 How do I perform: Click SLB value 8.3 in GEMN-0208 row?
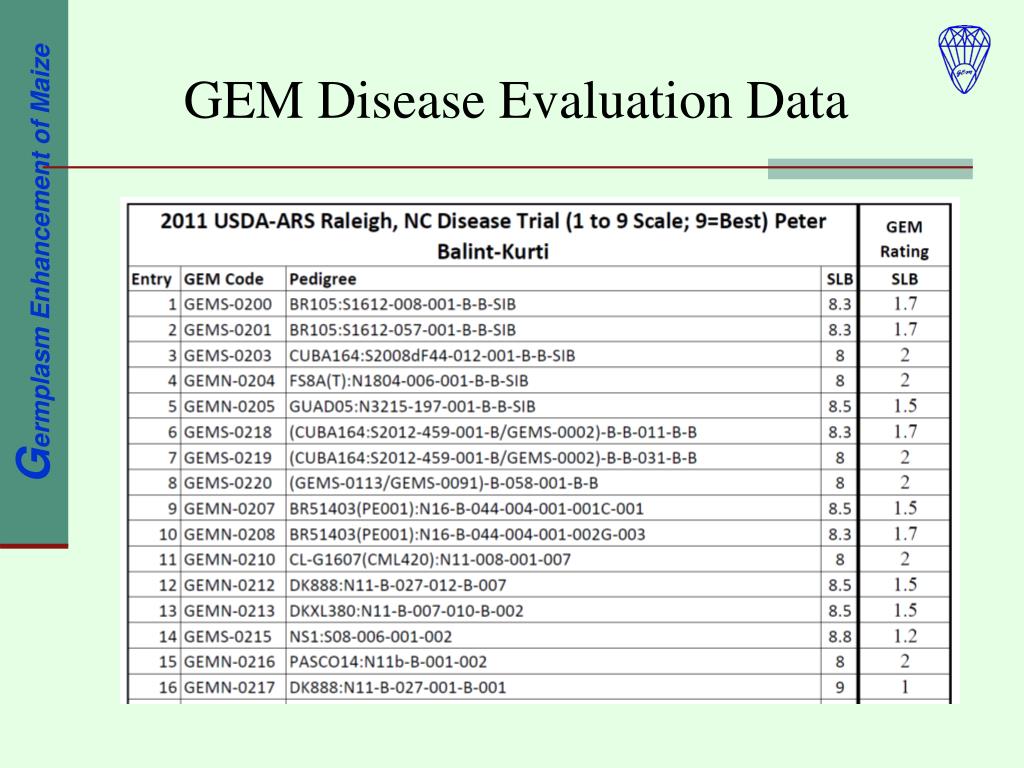[x=840, y=534]
